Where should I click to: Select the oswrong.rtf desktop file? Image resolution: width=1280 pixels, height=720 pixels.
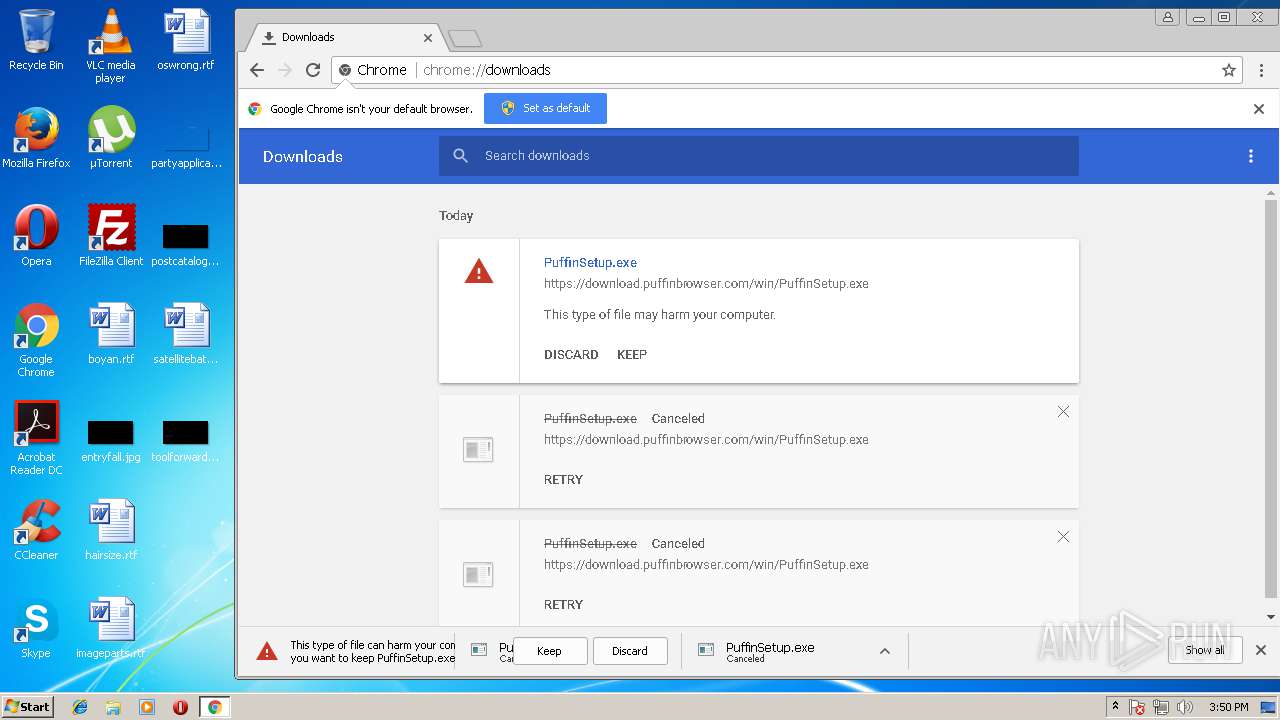[x=186, y=41]
